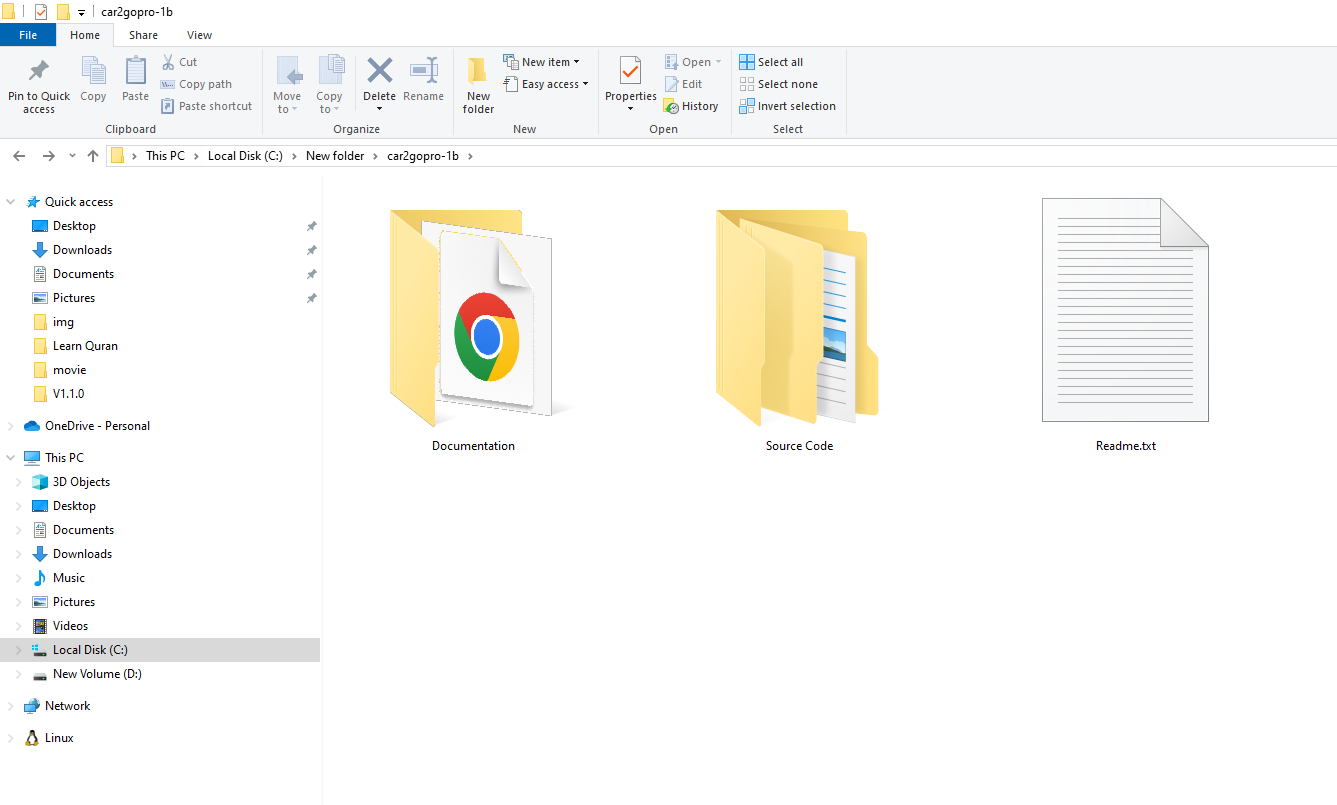The image size is (1337, 805).
Task: Click New folder in address breadcrumb
Action: [x=335, y=156]
